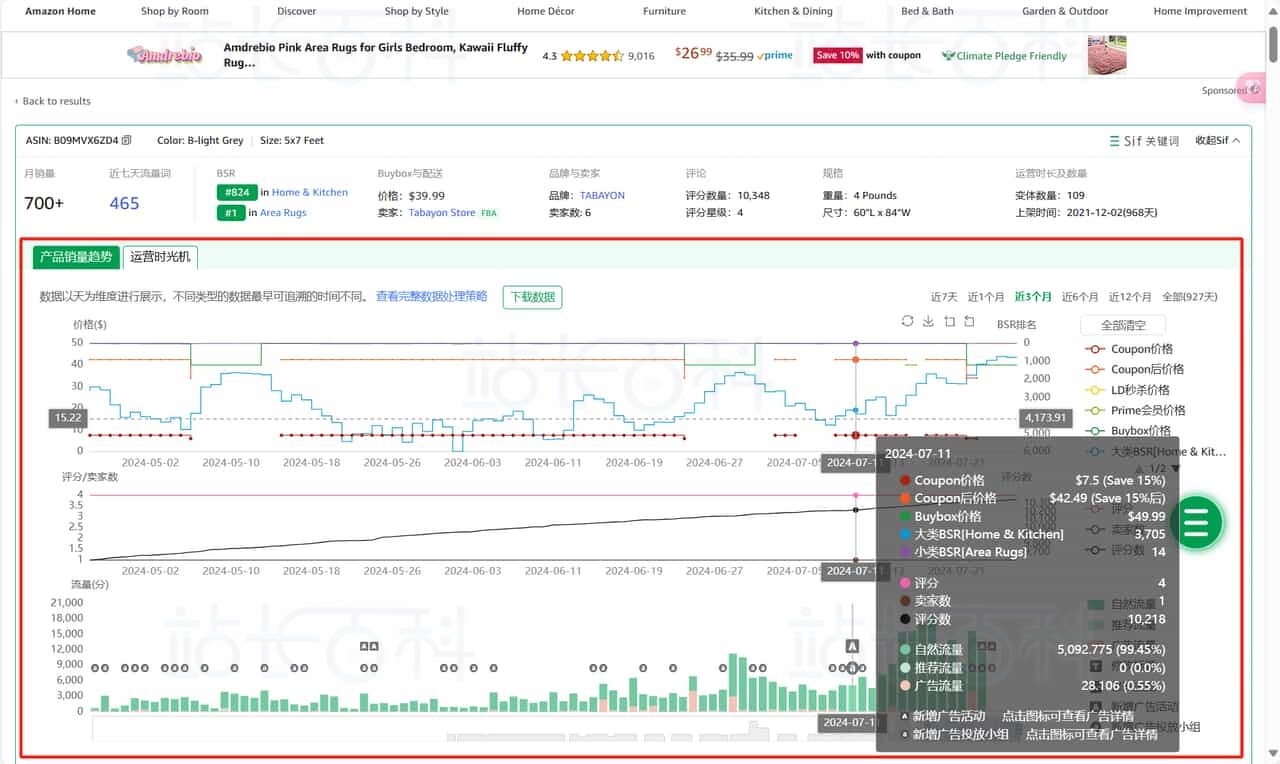The image size is (1280, 764).
Task: Click the chart refresh icon
Action: pos(907,321)
